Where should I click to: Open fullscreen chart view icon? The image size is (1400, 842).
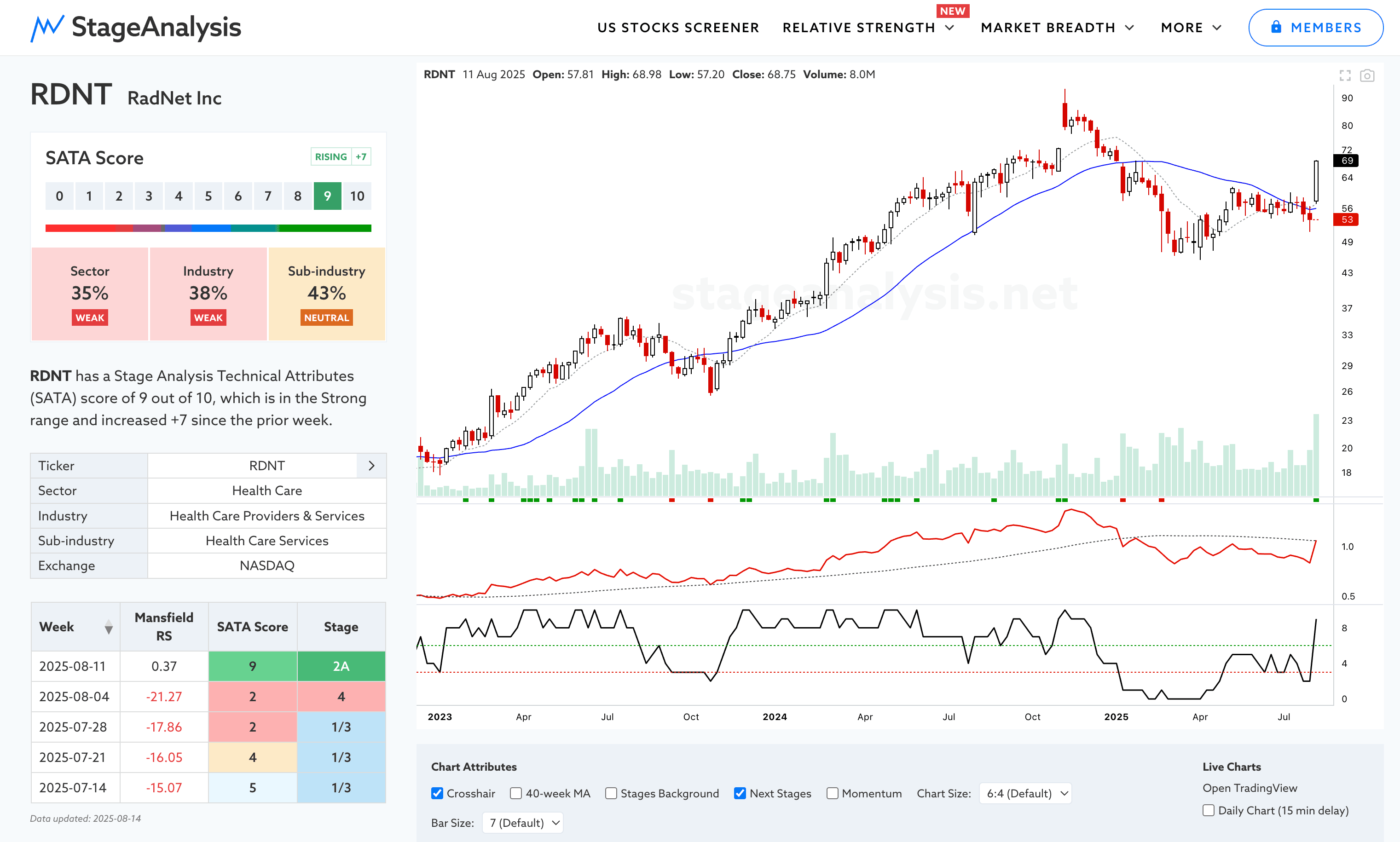pyautogui.click(x=1345, y=75)
